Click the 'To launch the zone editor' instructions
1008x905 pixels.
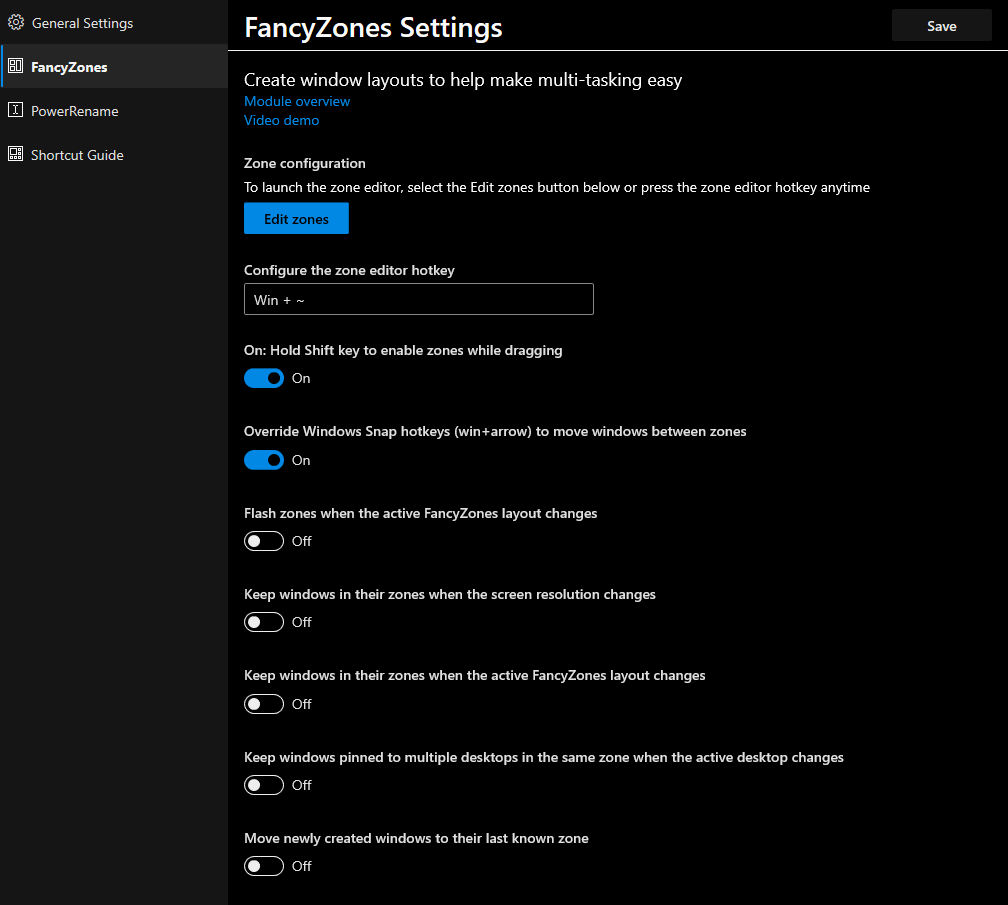click(x=557, y=187)
